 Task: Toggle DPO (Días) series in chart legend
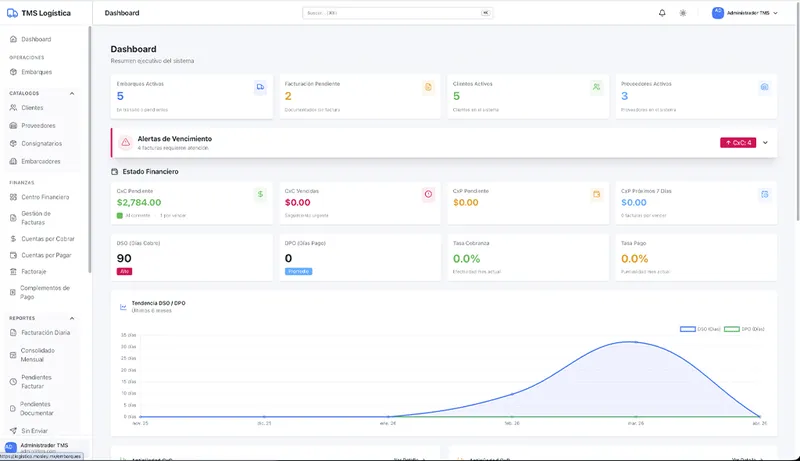coord(745,328)
